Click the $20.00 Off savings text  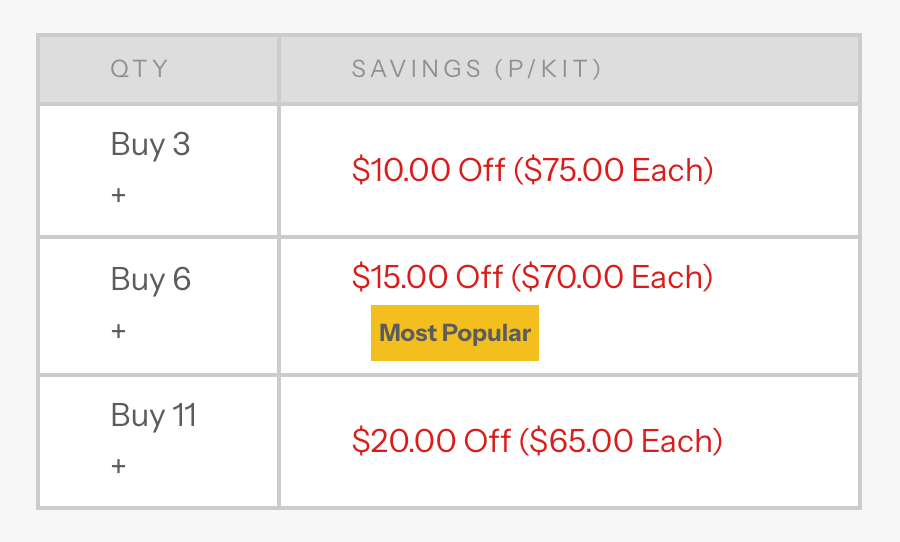[431, 441]
